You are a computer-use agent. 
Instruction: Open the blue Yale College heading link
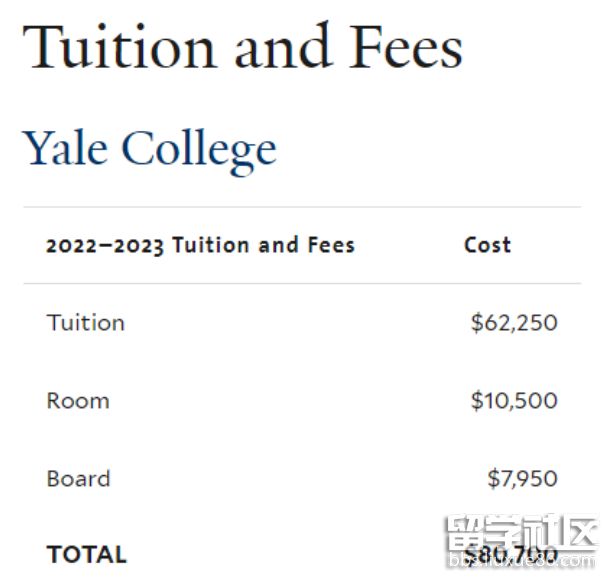pyautogui.click(x=150, y=149)
